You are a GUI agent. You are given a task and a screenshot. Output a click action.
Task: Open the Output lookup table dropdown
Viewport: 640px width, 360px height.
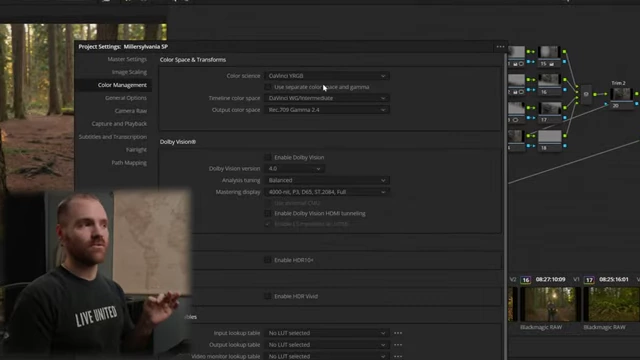327,345
